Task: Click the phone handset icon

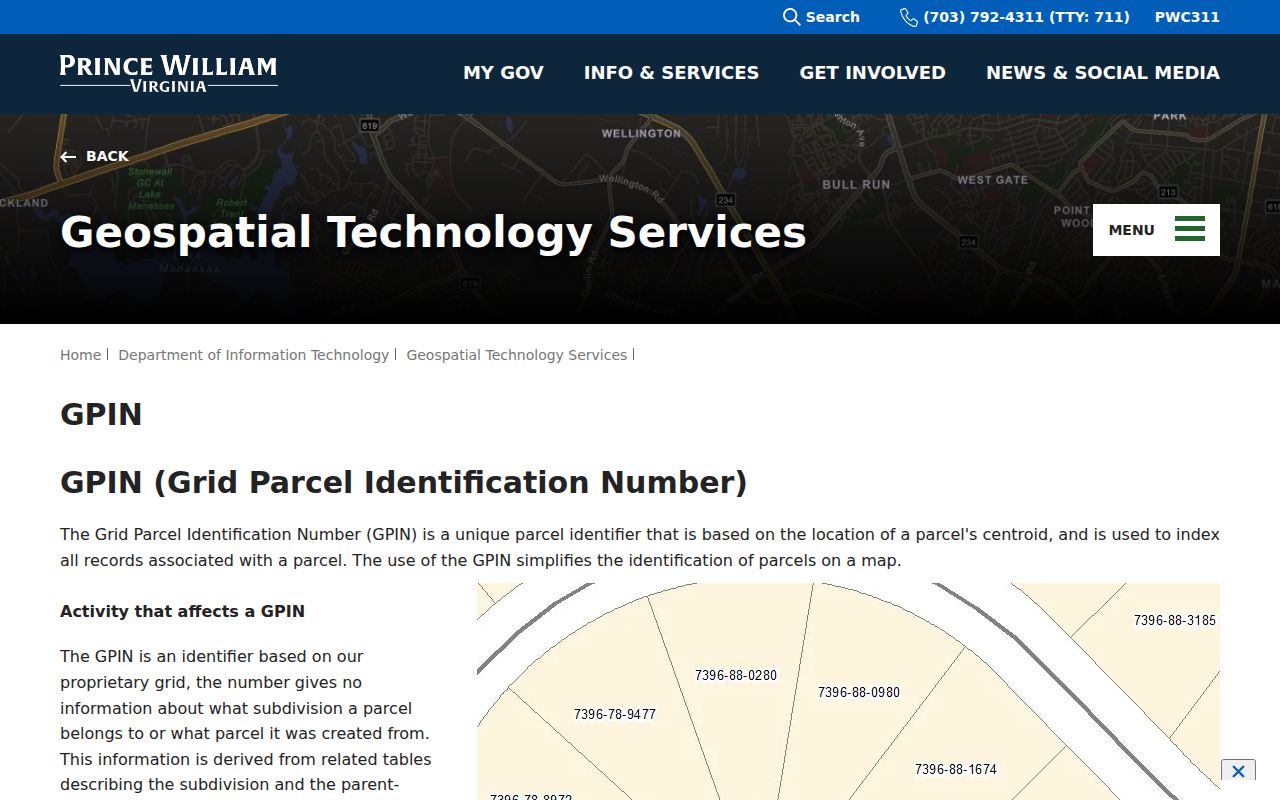Action: pyautogui.click(x=908, y=17)
